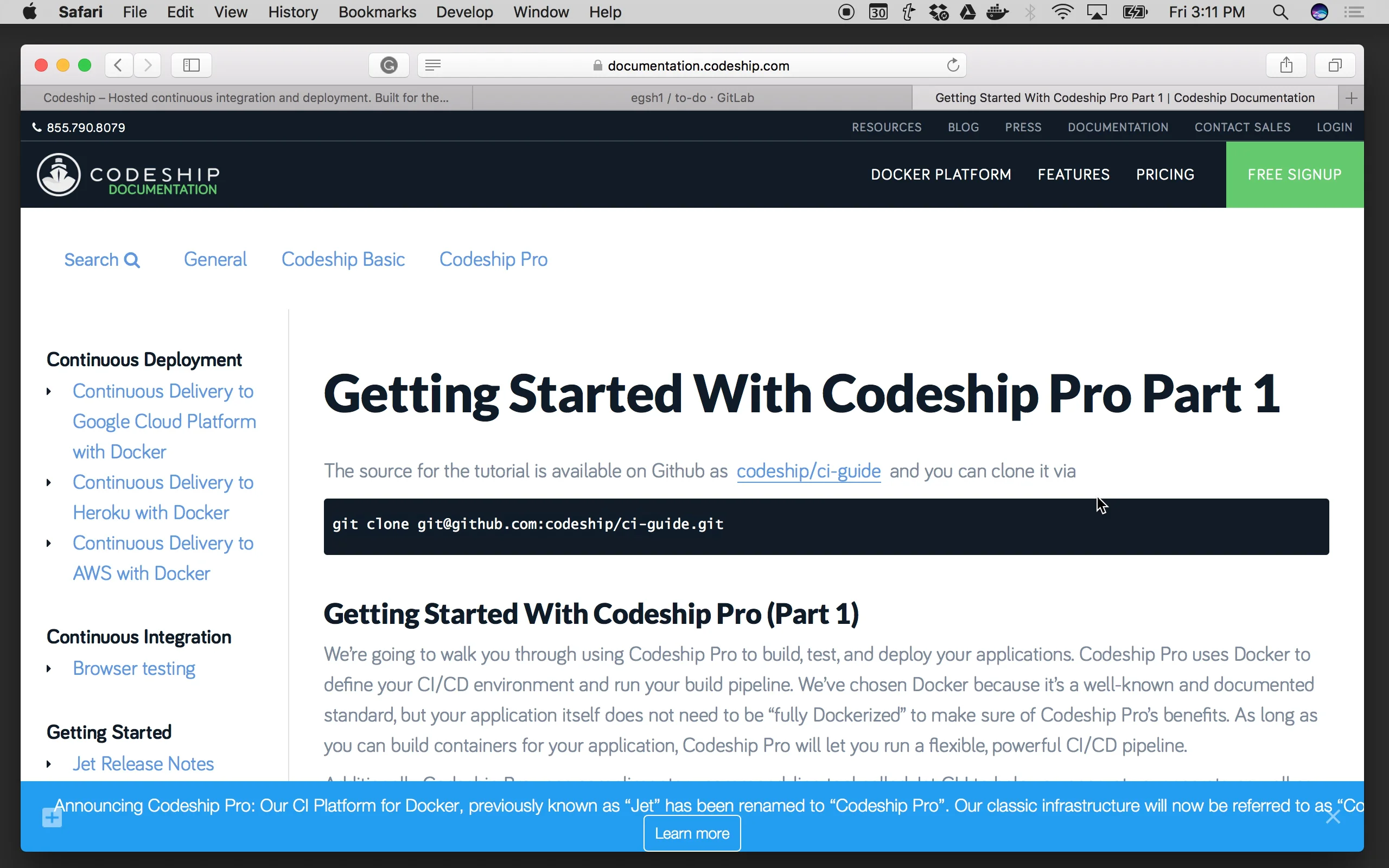Open Notification Center icon
Viewport: 1389px width, 868px height.
pos(1355,12)
